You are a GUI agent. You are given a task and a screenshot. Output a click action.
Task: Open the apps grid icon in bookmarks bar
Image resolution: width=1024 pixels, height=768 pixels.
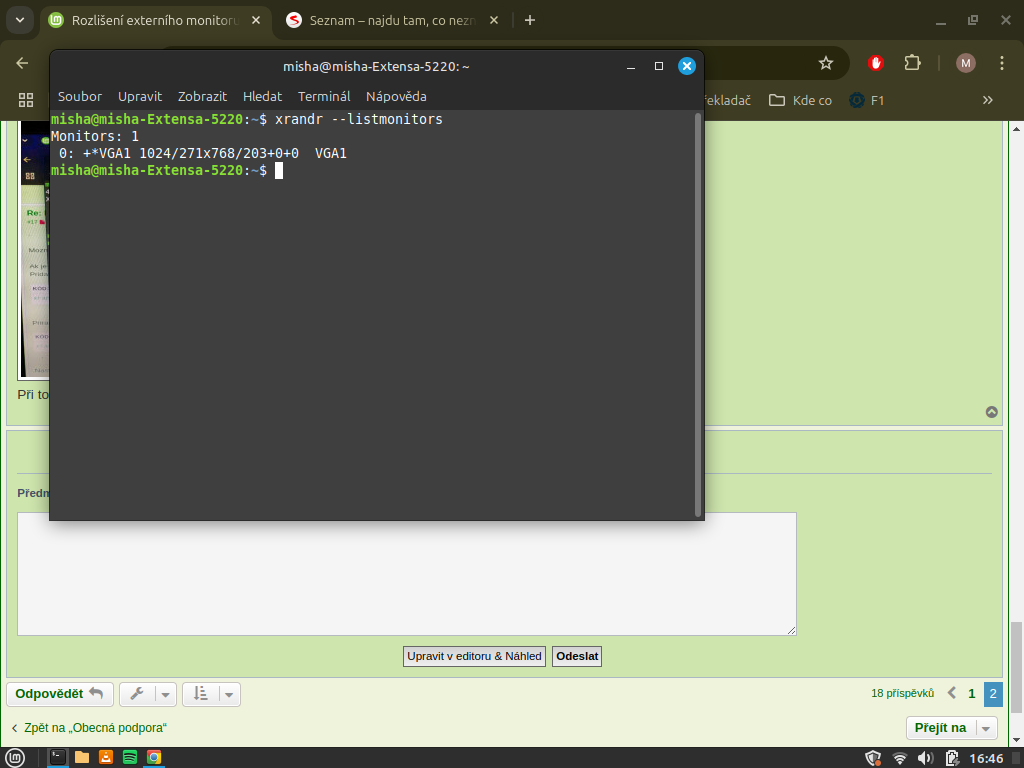(x=26, y=100)
